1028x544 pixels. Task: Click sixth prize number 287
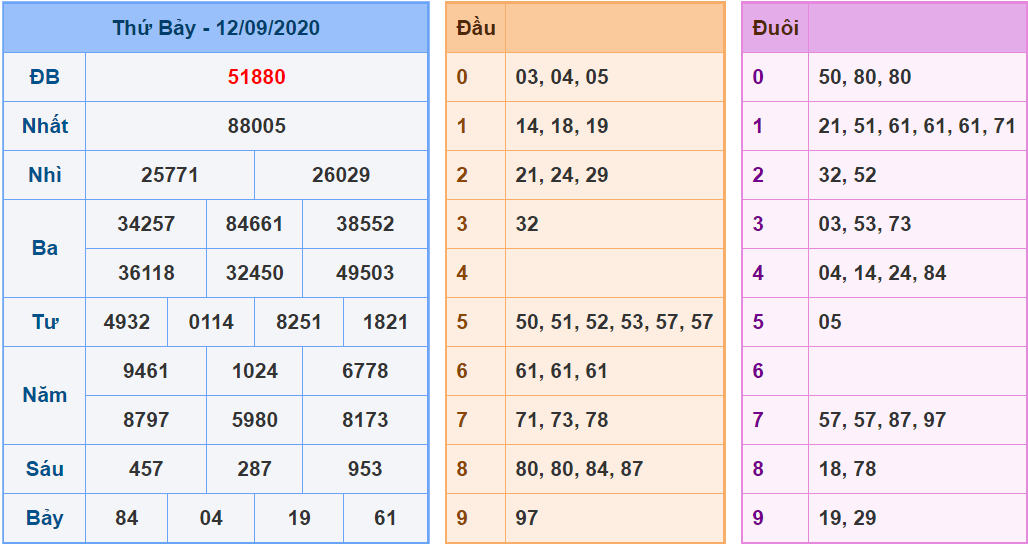(254, 469)
